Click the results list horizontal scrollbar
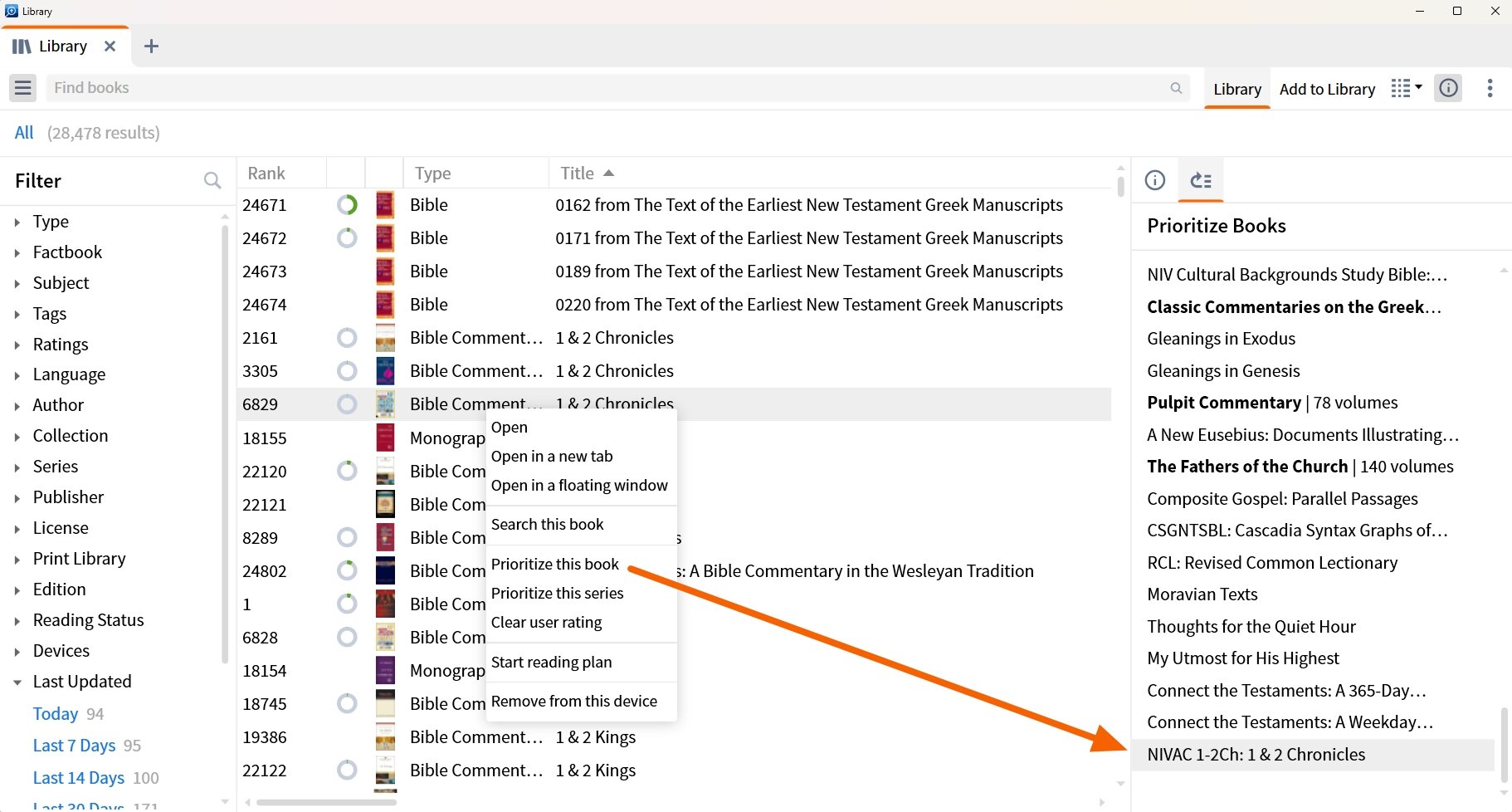This screenshot has height=812, width=1512. (x=326, y=802)
